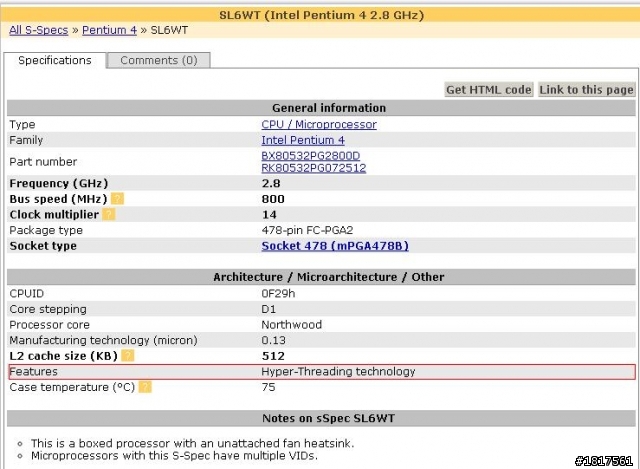The image size is (640, 469).
Task: Click the Package type label
Action: (x=46, y=230)
